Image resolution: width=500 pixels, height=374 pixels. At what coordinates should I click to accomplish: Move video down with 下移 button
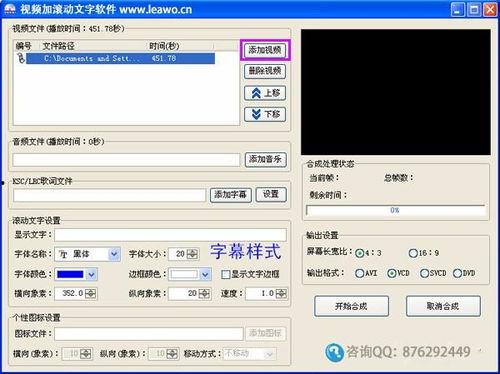[265, 114]
